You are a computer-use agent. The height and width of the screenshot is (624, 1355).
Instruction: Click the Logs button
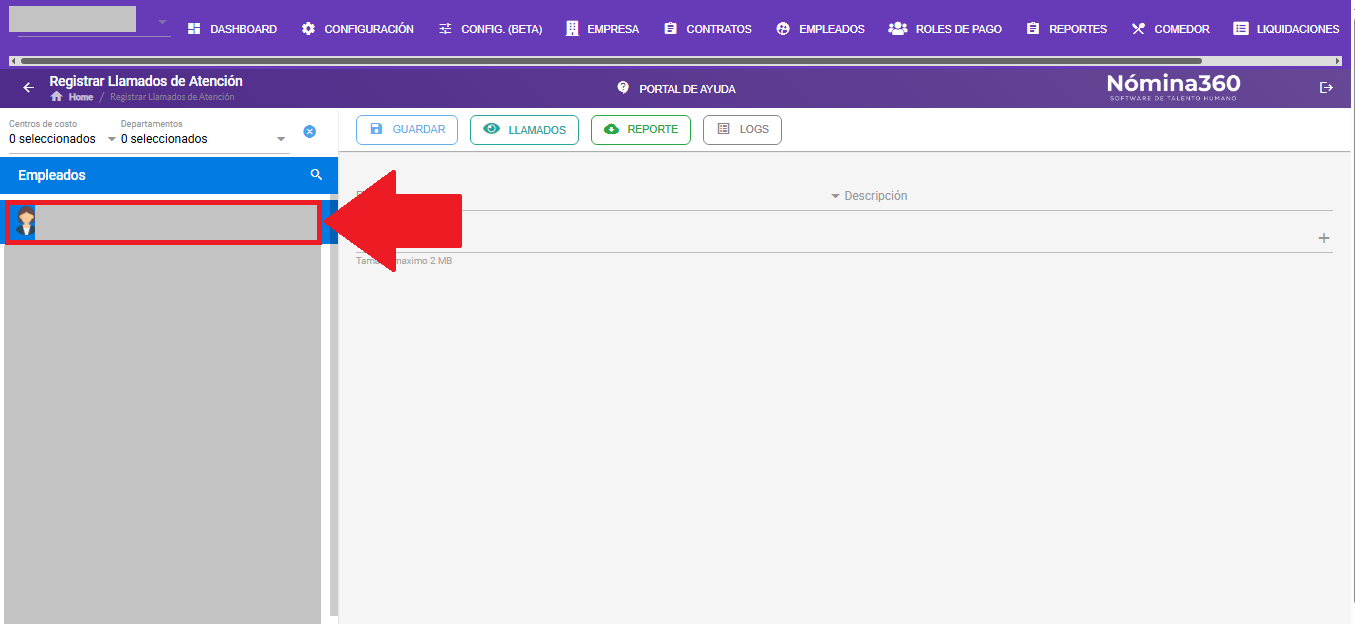pos(742,130)
